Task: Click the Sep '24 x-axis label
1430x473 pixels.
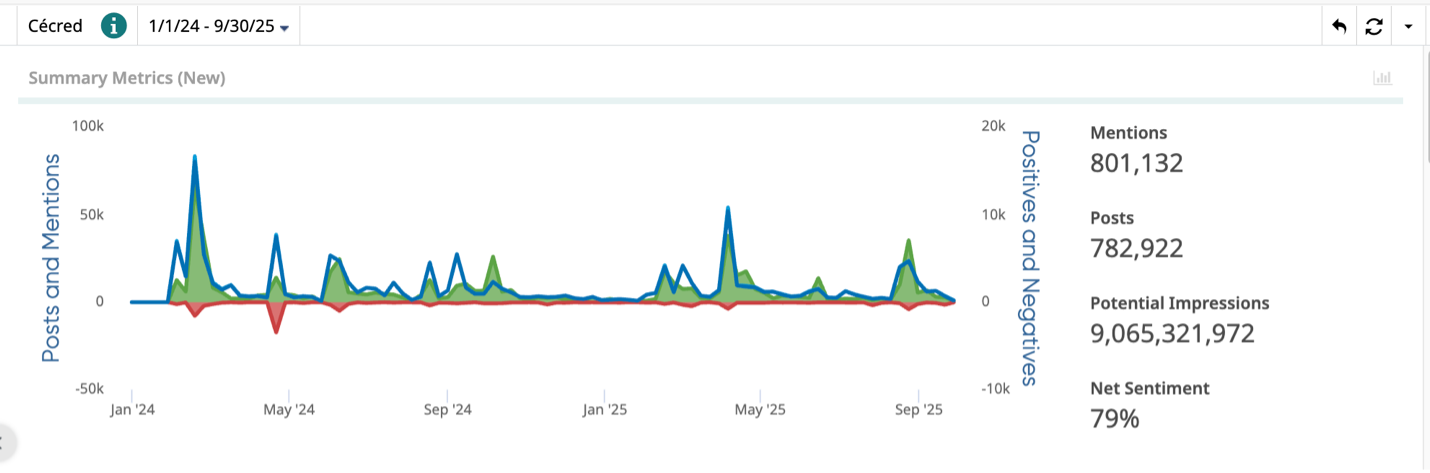Action: point(447,410)
